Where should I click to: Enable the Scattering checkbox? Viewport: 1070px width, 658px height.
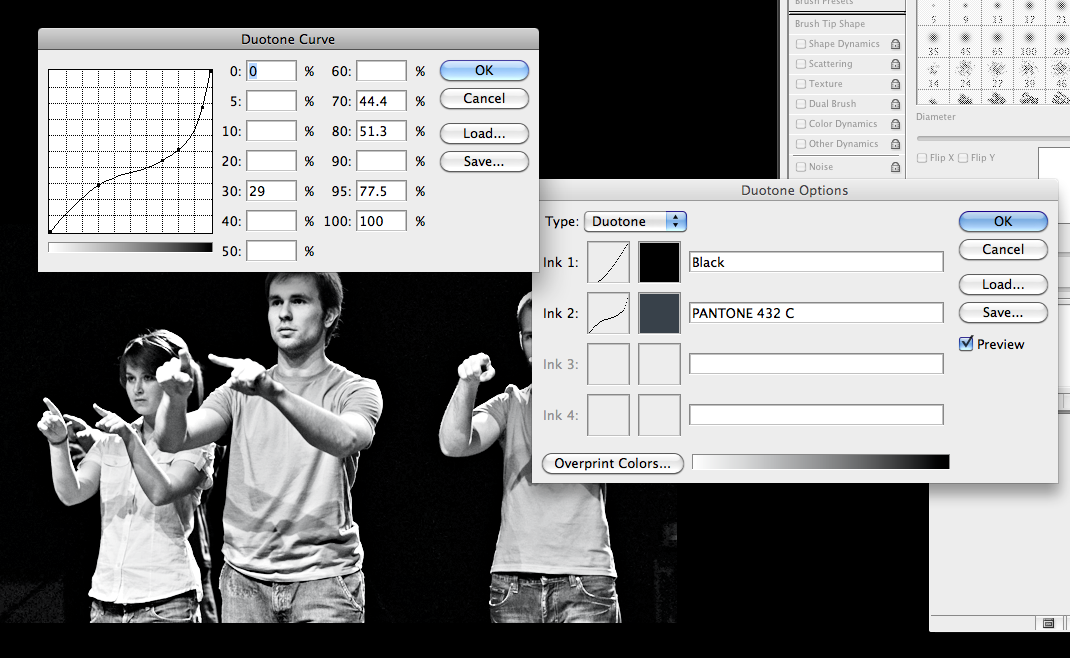[801, 64]
